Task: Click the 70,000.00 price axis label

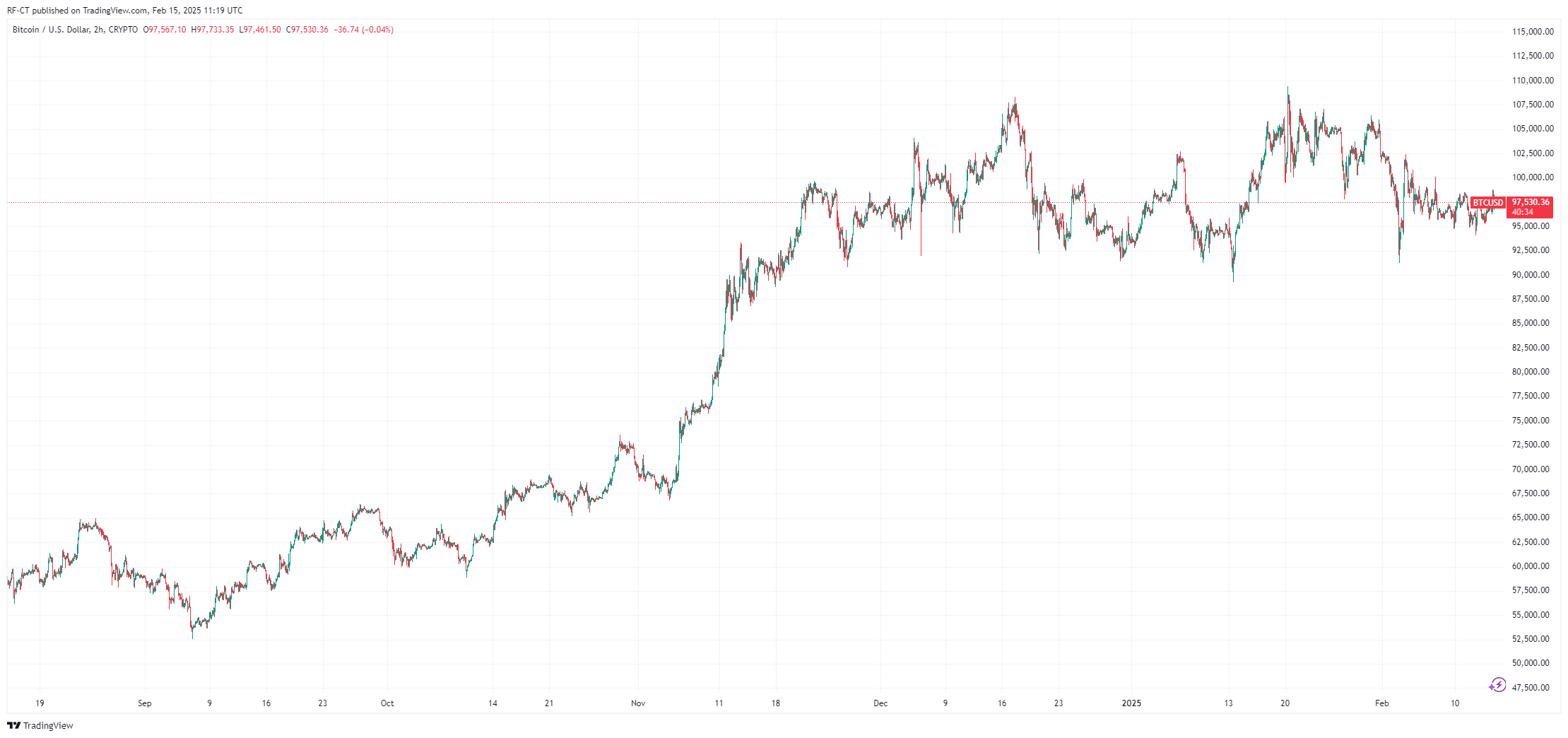Action: pyautogui.click(x=1531, y=469)
